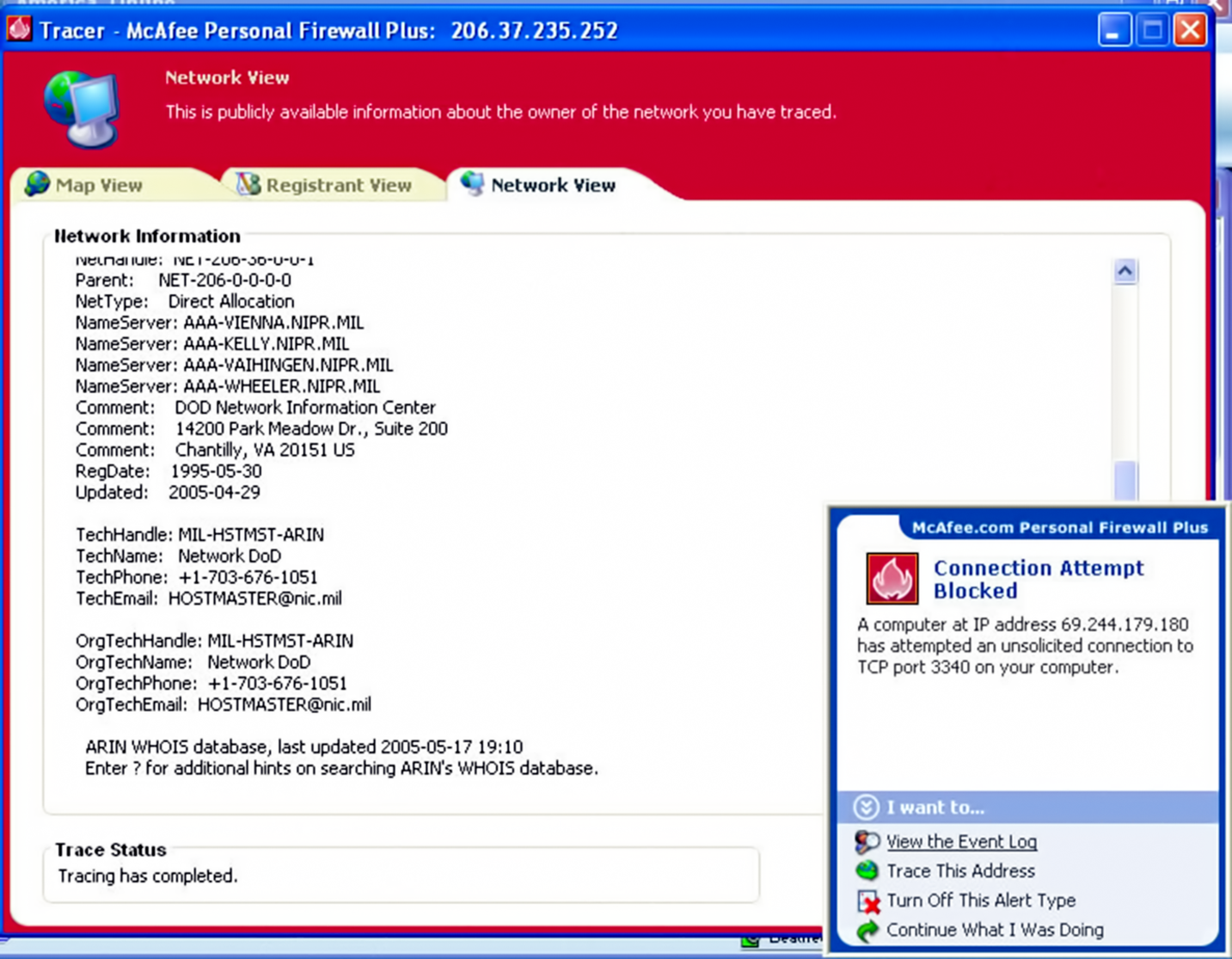The height and width of the screenshot is (959, 1232).
Task: Click the red X icon for Turn Off Alert
Action: (868, 901)
